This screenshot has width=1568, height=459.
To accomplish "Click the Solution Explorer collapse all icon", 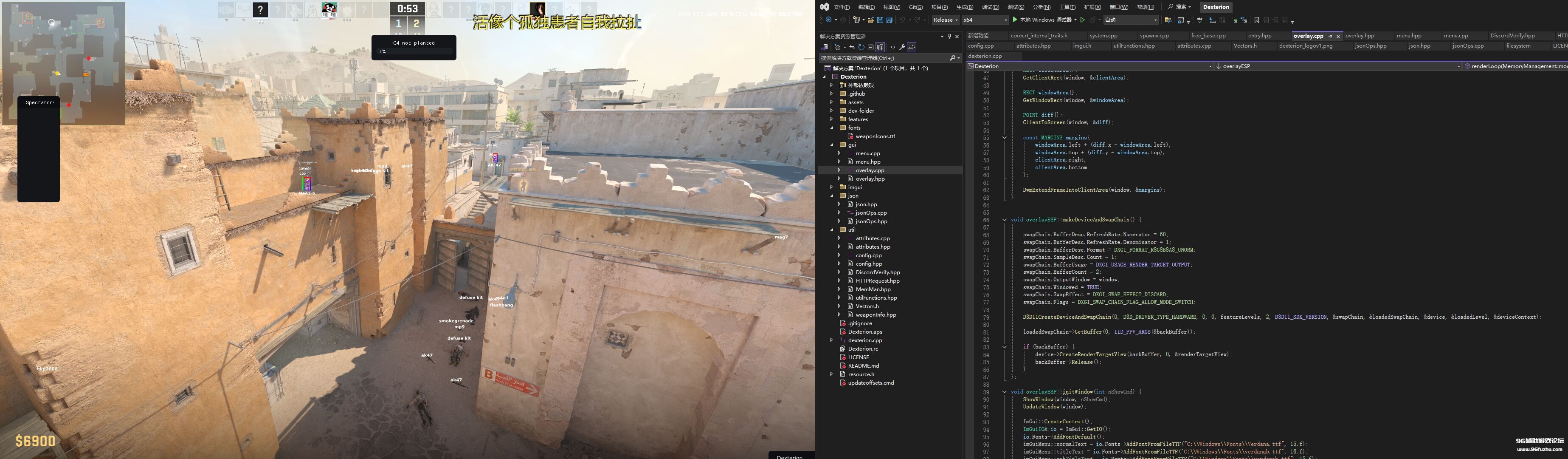I will [x=871, y=47].
